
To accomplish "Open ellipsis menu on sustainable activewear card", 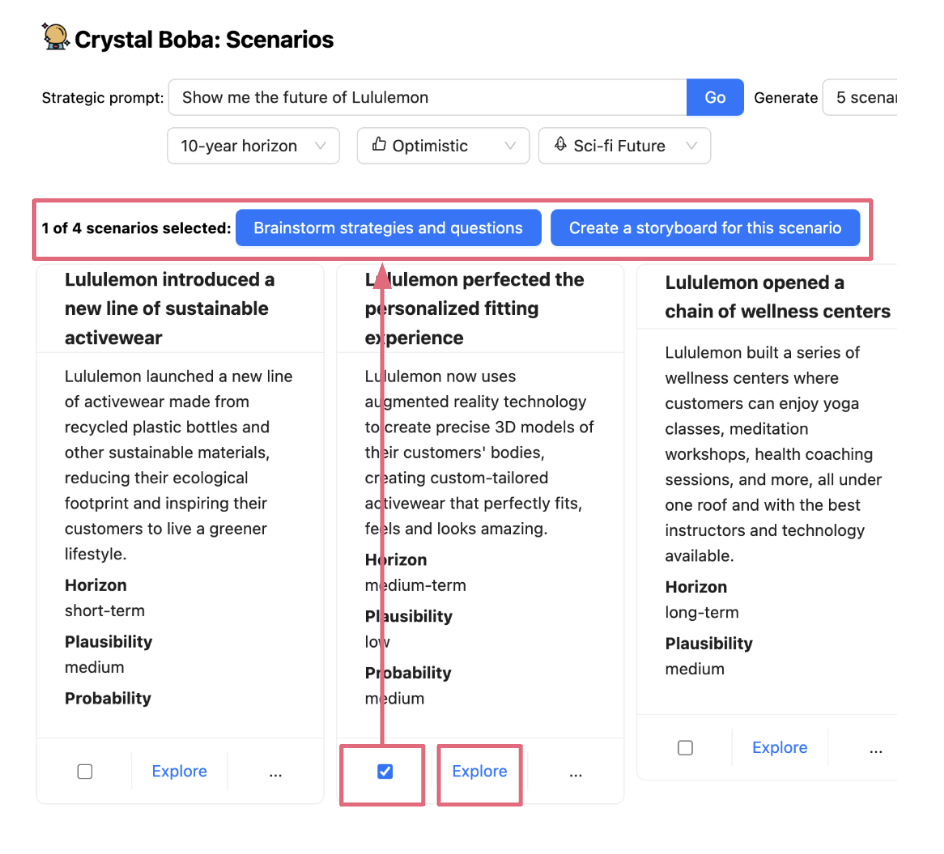I will [x=276, y=772].
